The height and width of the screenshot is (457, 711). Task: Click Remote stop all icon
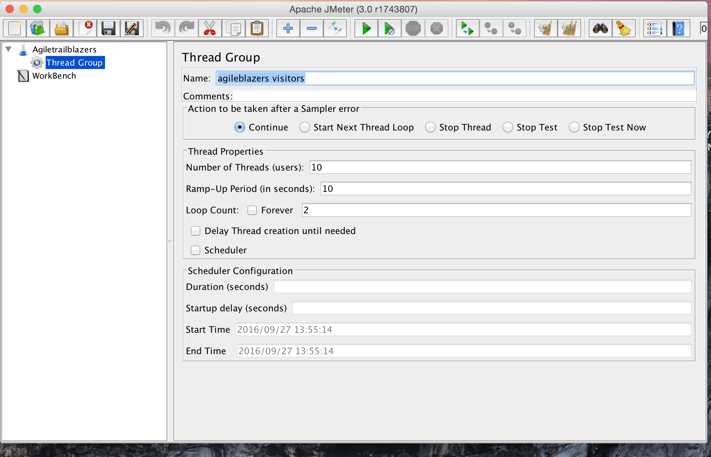[491, 28]
